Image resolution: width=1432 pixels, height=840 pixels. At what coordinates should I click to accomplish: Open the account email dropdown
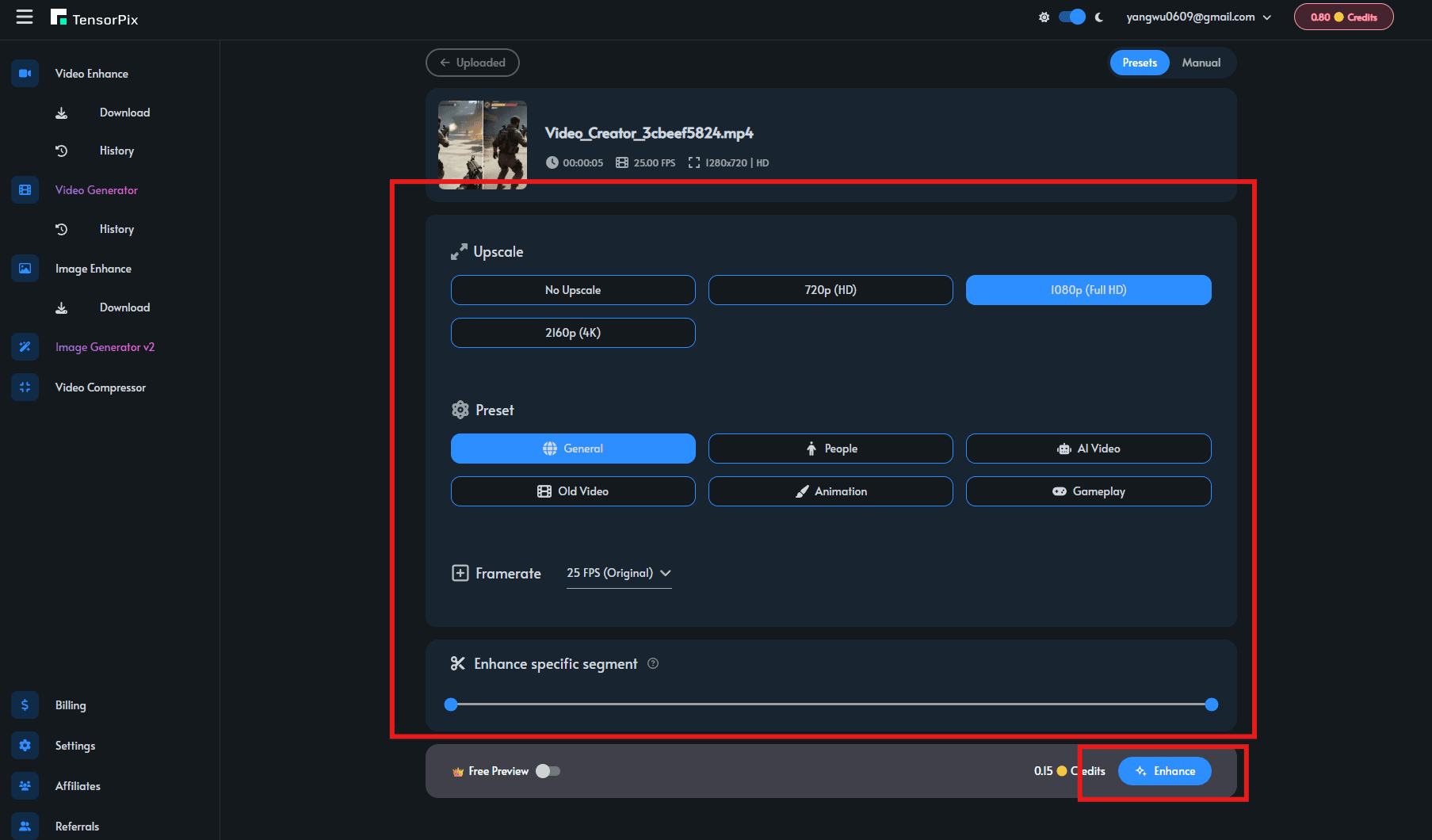[1198, 17]
